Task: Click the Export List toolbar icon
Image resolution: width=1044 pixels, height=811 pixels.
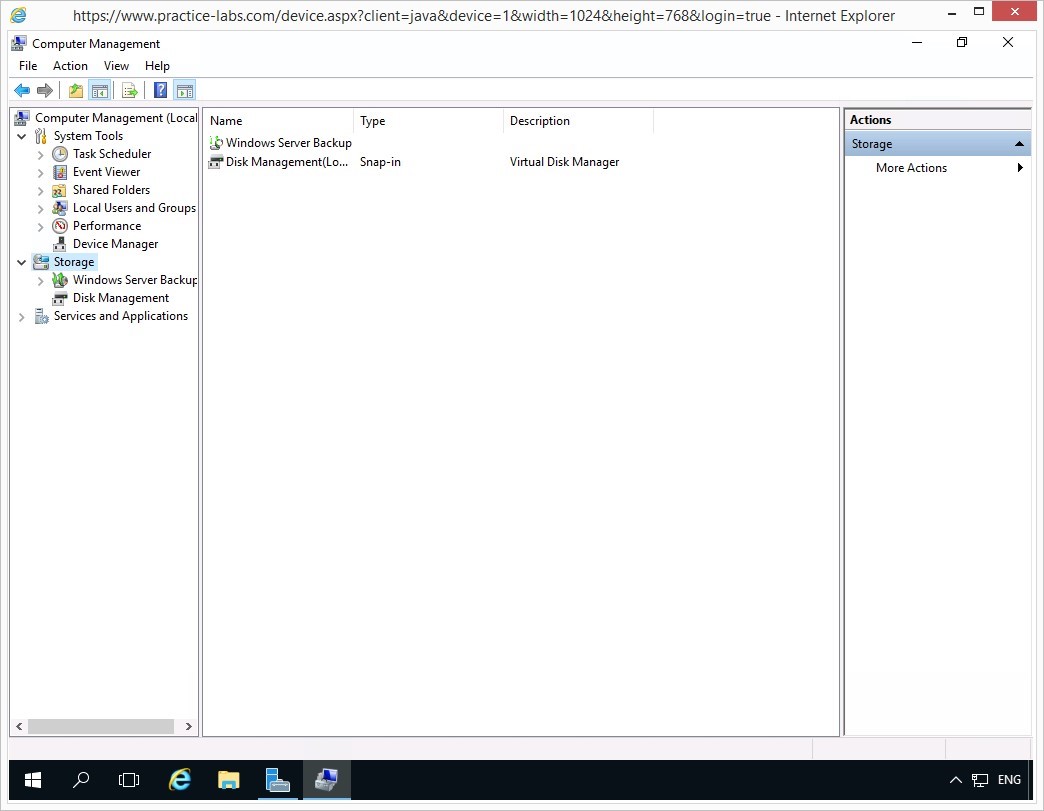Action: point(129,91)
